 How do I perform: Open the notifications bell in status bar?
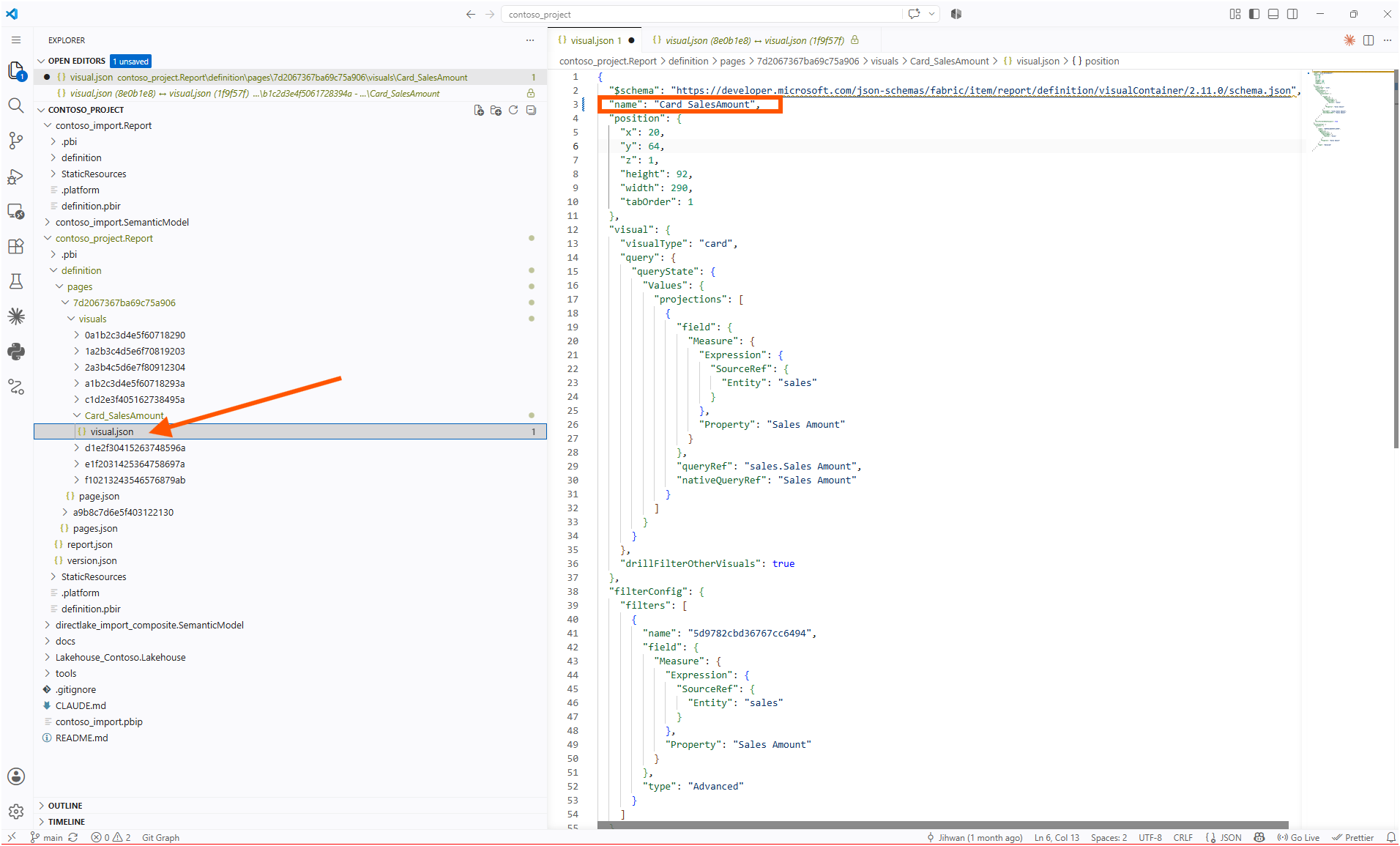pyautogui.click(x=1390, y=837)
